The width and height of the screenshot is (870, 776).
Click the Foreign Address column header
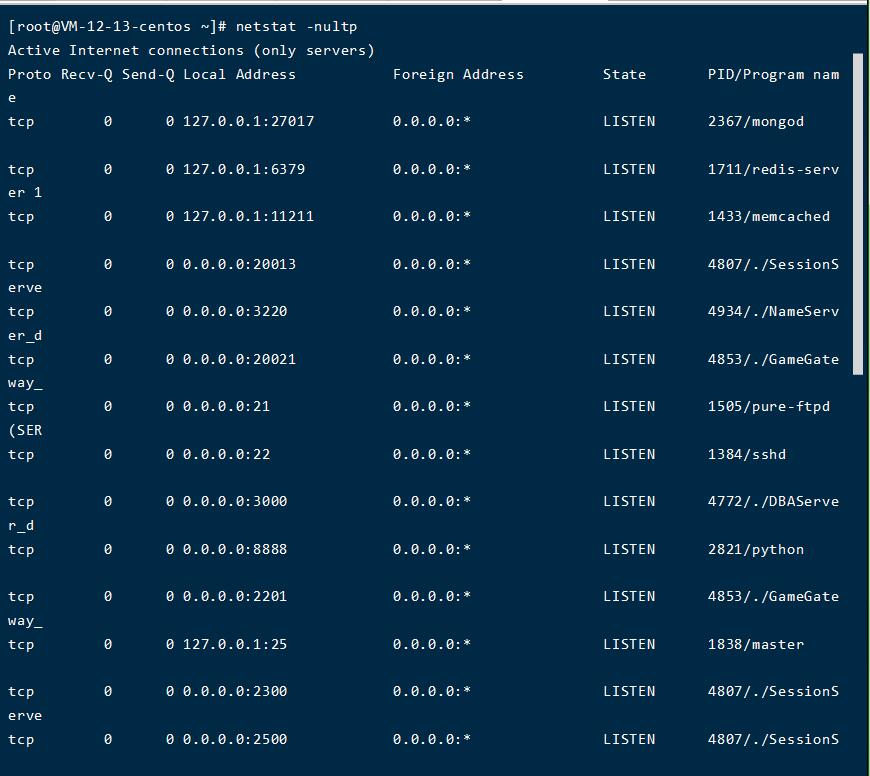click(x=458, y=74)
